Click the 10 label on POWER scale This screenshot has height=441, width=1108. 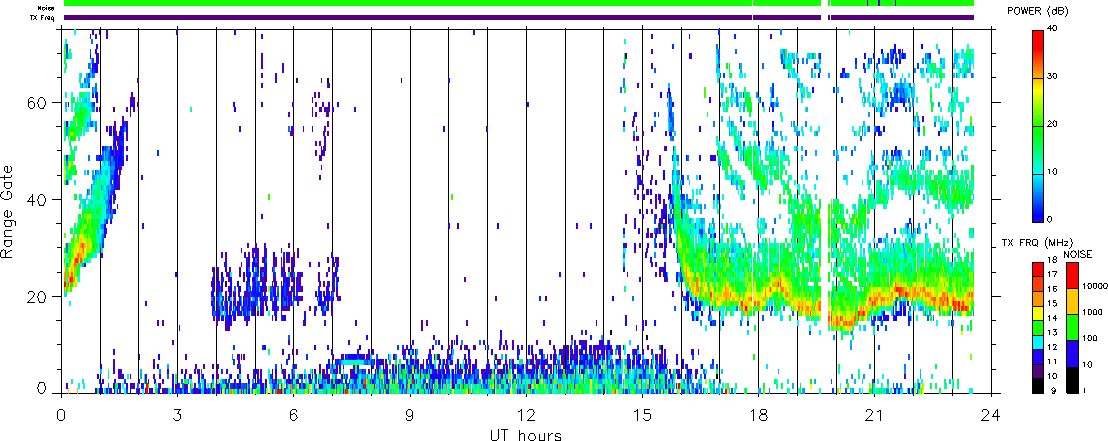(1054, 171)
